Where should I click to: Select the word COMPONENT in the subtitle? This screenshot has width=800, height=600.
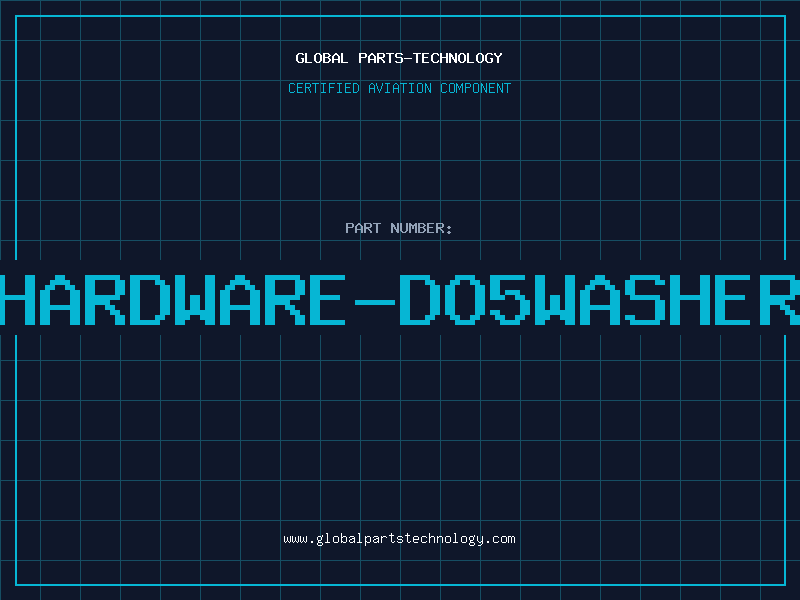474,88
